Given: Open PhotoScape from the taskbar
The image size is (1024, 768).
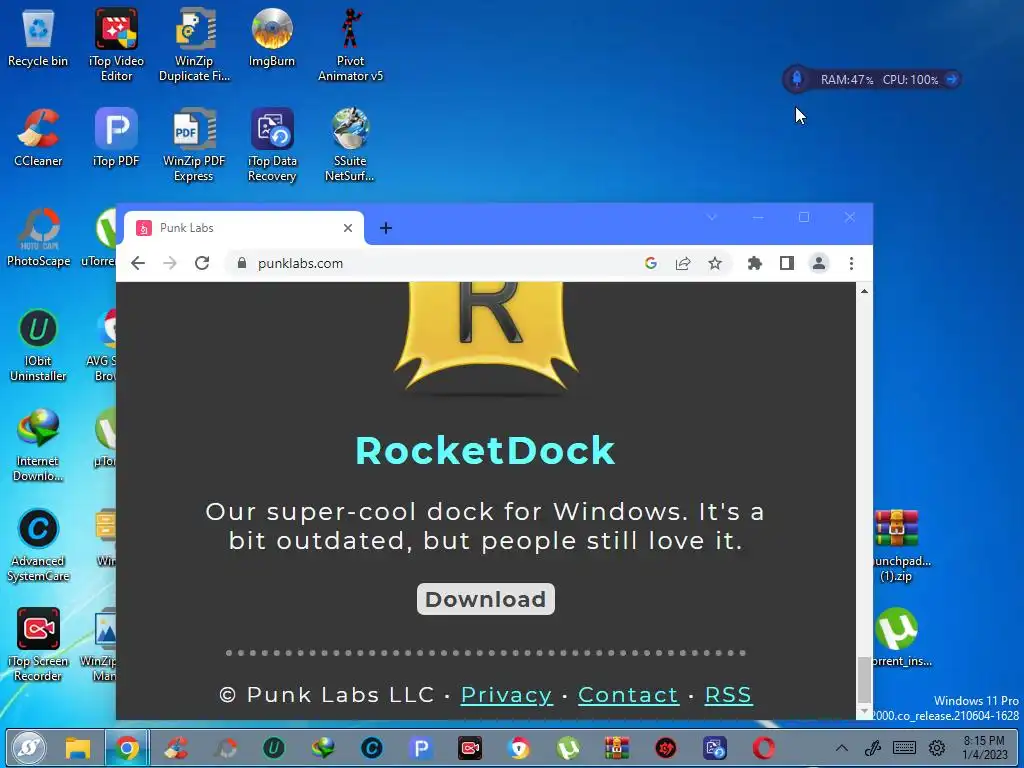Looking at the screenshot, I should 225,748.
